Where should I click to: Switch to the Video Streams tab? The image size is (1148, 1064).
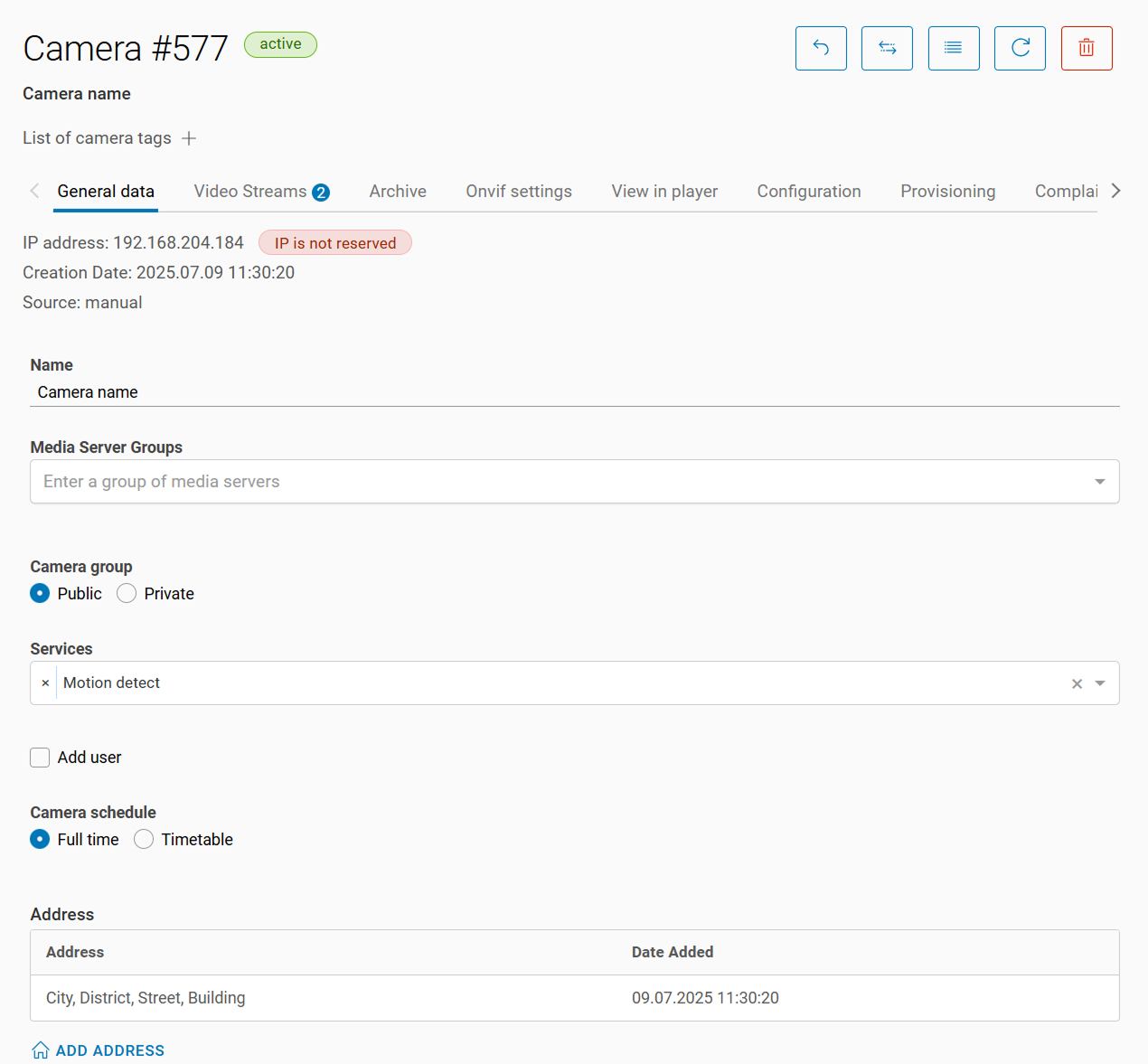click(x=260, y=192)
